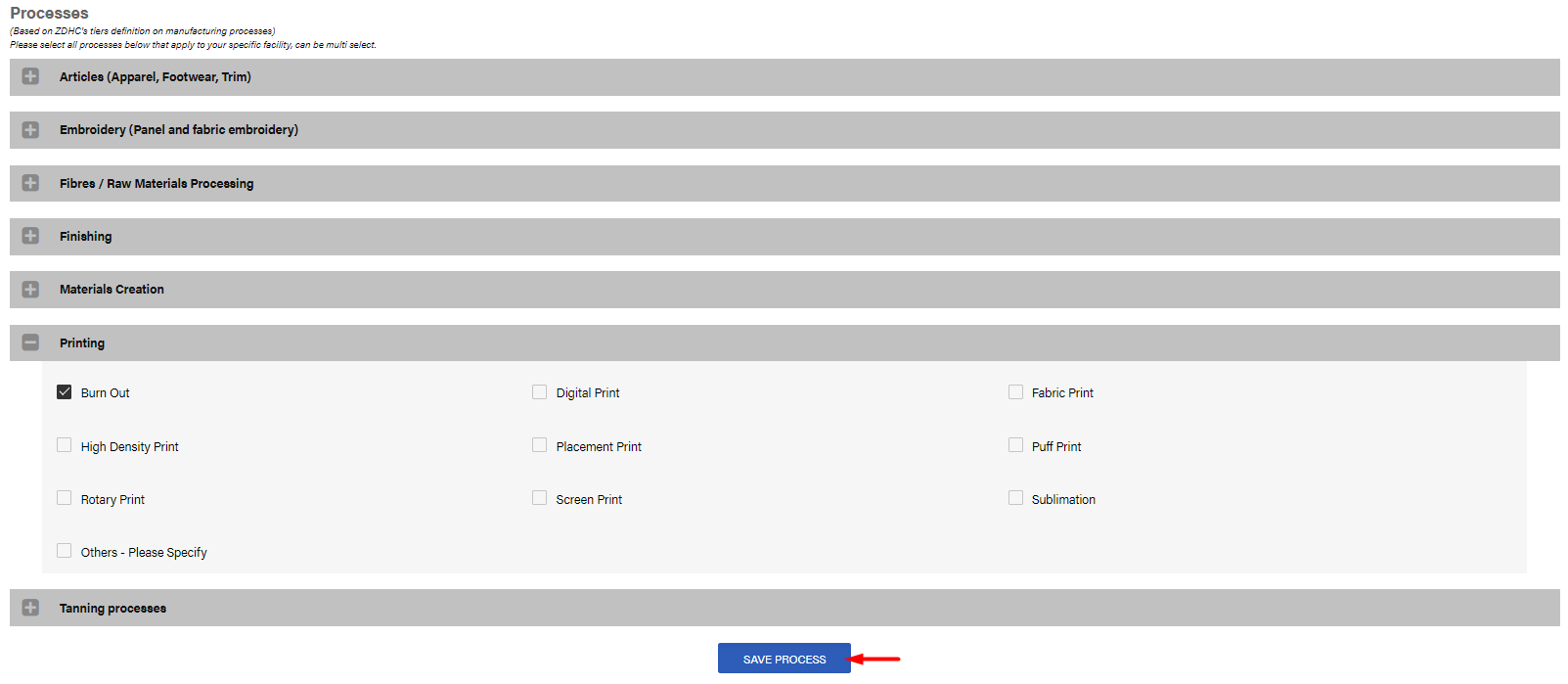Check the Screen Print option
Screen dimensions: 1568x684
(x=539, y=498)
